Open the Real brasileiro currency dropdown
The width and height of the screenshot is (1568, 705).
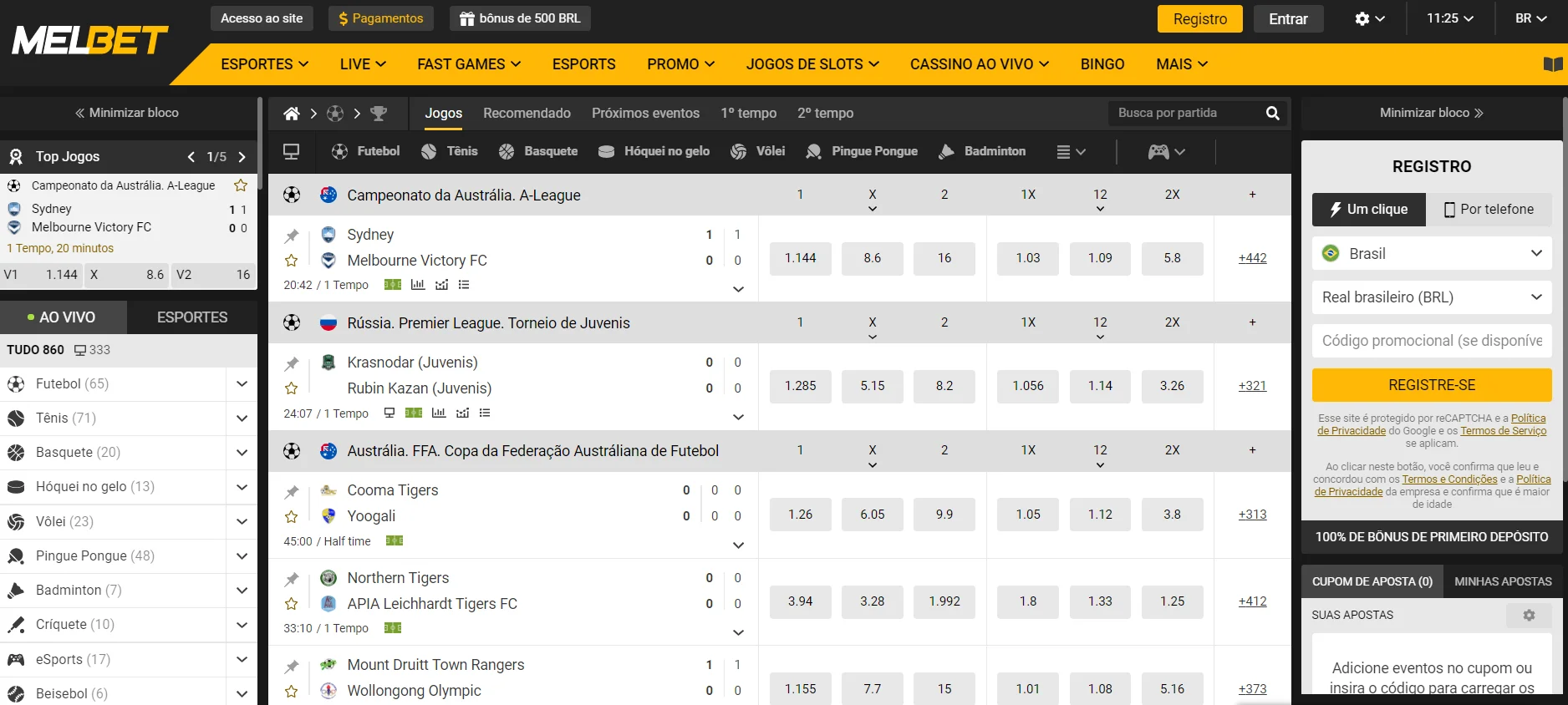click(1432, 297)
